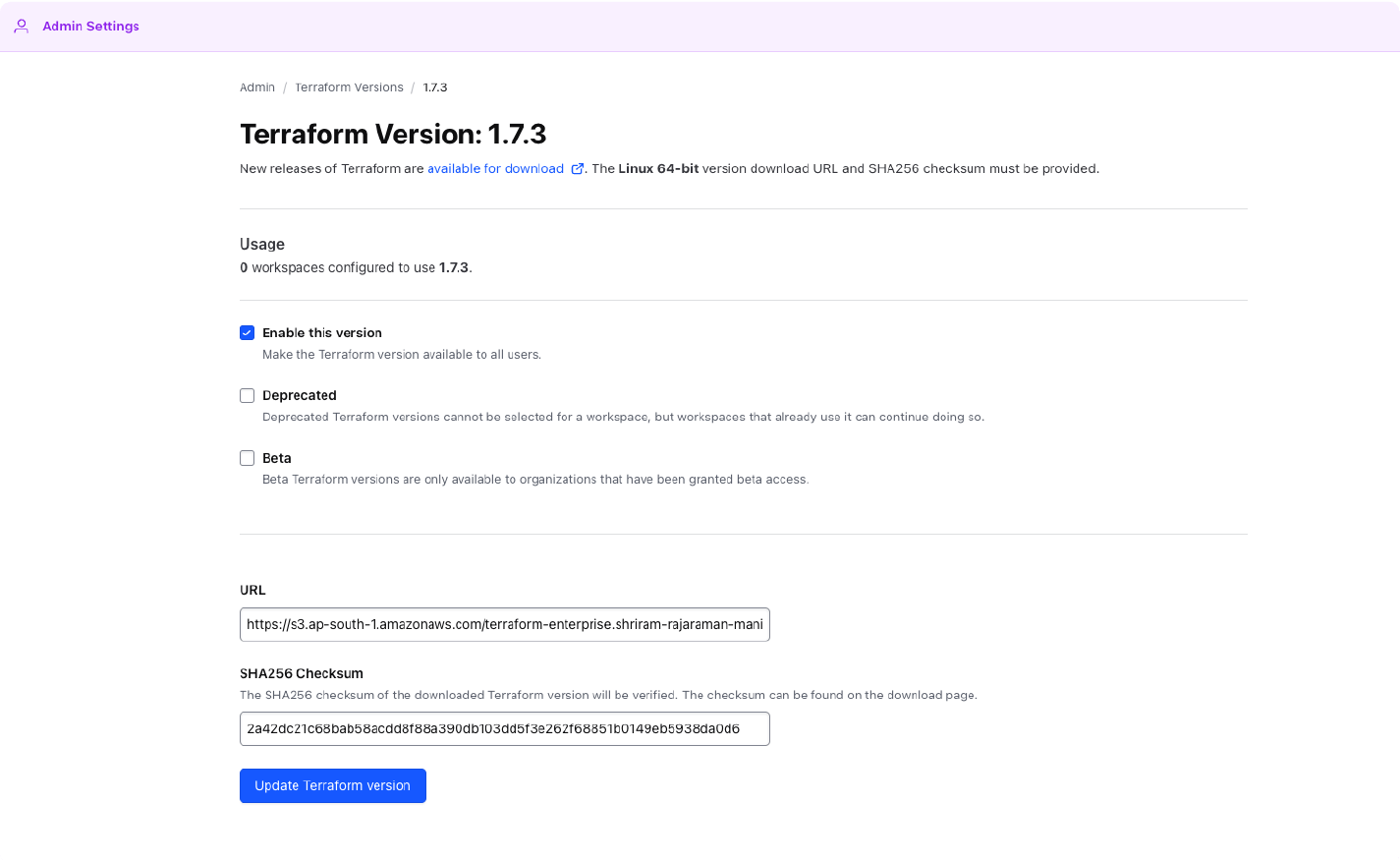1400x861 pixels.
Task: Click the Deprecated label text
Action: tap(299, 395)
